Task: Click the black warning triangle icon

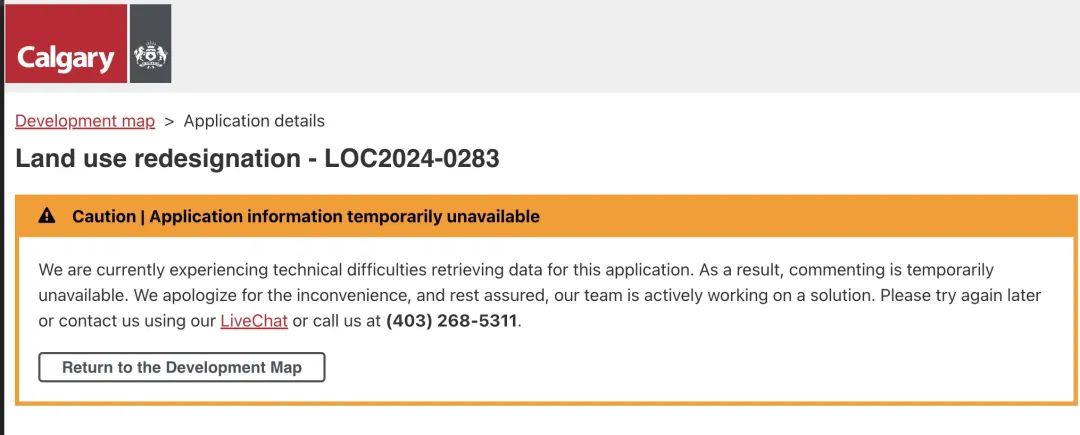Action: pos(46,216)
